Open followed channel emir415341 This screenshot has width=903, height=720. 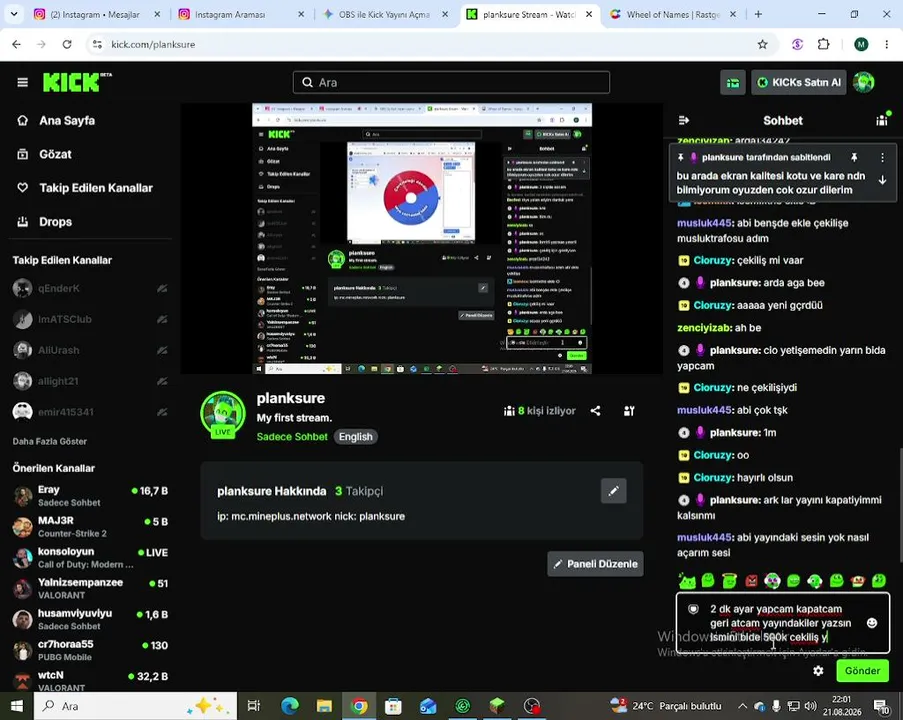coord(90,412)
